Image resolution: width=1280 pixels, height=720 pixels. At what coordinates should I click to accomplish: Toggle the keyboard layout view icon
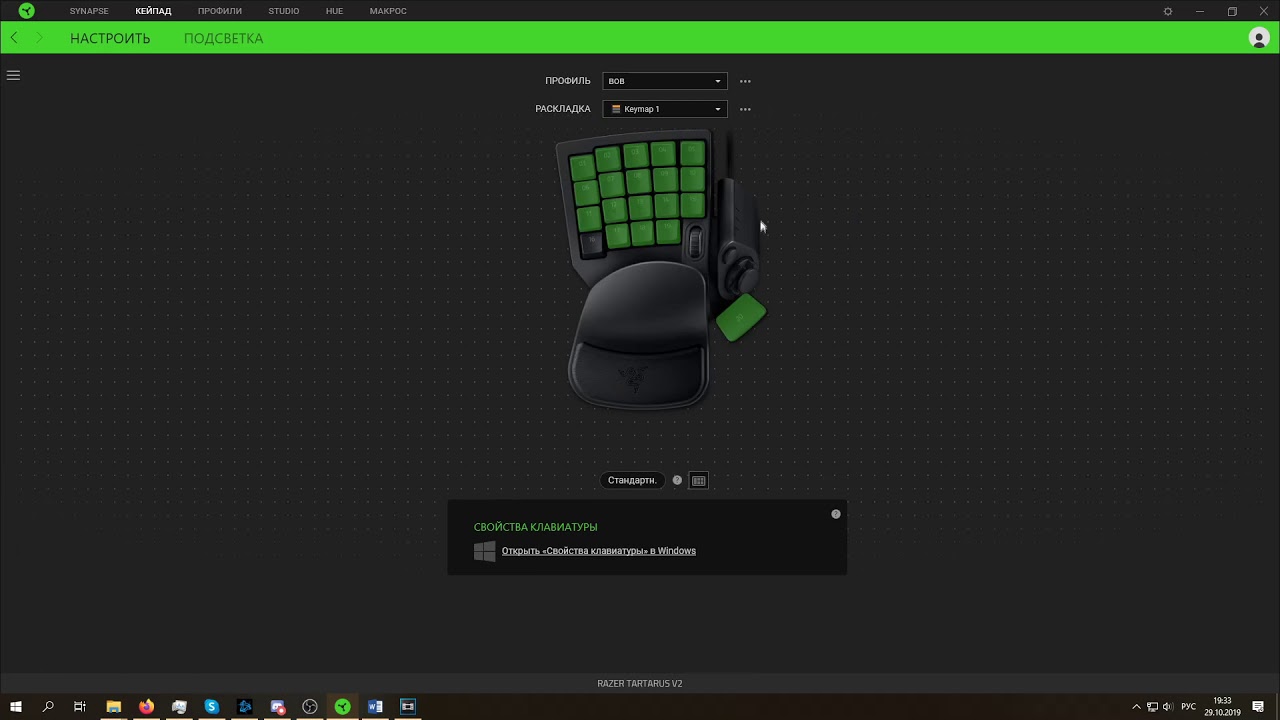click(699, 480)
